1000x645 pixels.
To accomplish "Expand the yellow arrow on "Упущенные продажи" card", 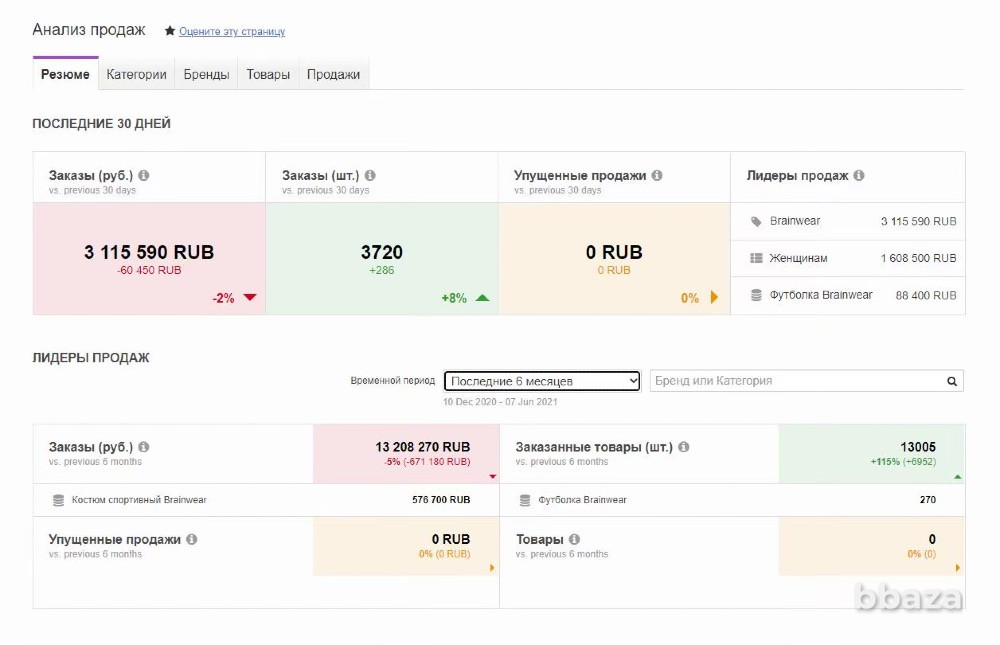I will pos(491,568).
